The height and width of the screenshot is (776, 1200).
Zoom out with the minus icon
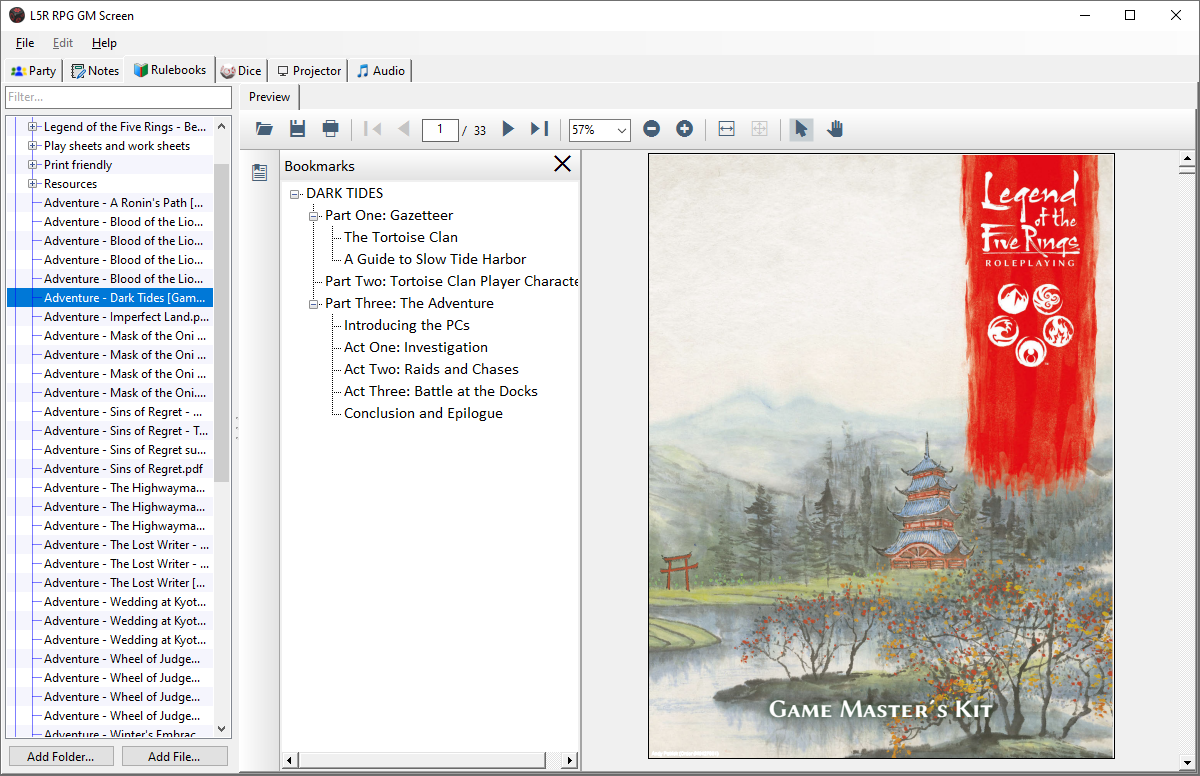coord(651,129)
